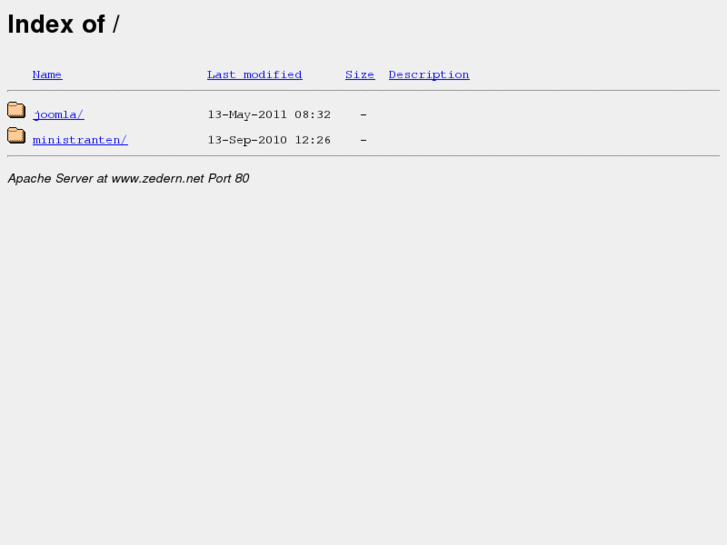Open the ministranten/ directory link
Viewport: 727px width, 545px height.
click(x=80, y=140)
